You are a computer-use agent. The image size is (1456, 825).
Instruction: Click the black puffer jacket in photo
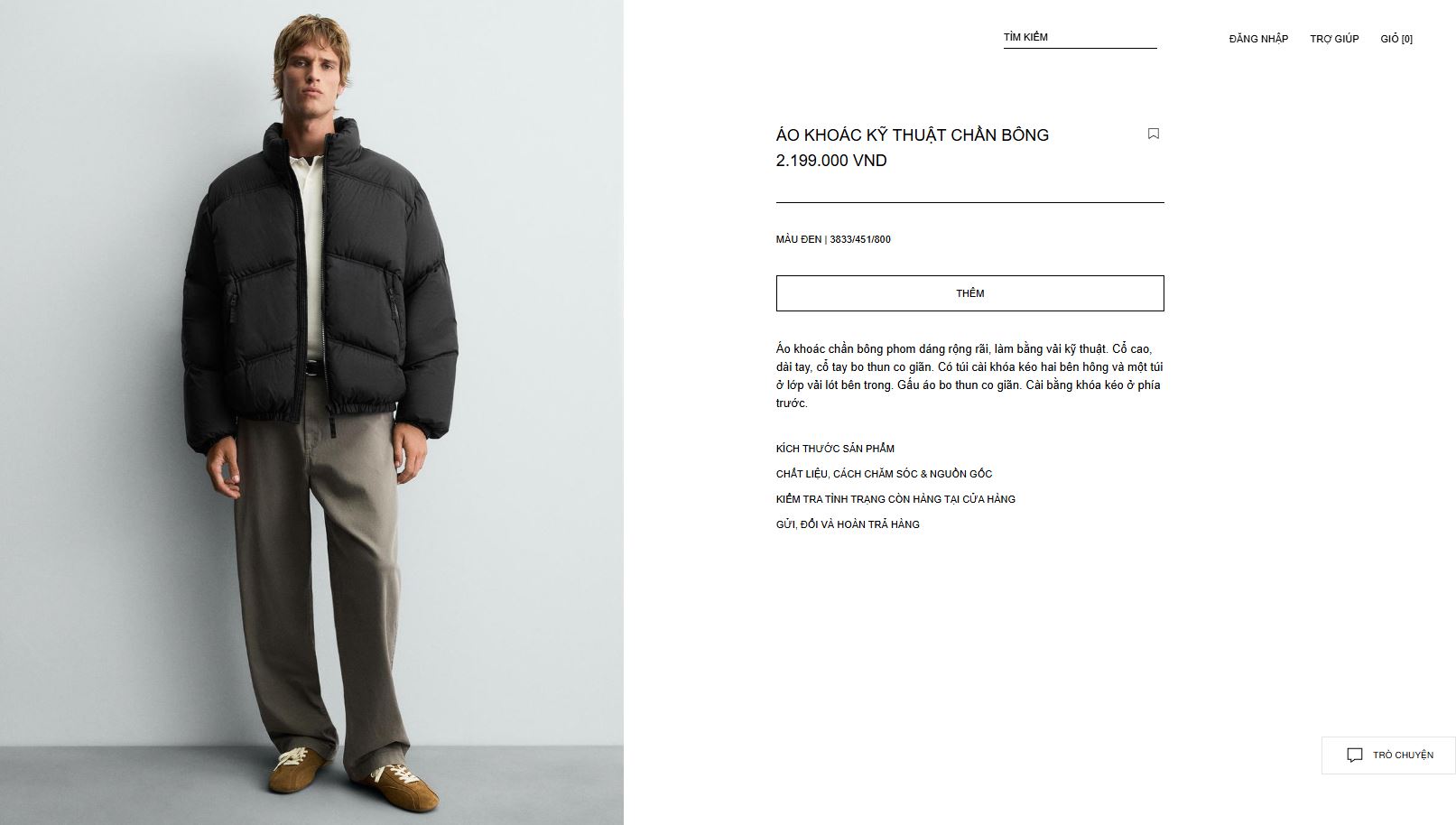click(x=320, y=280)
